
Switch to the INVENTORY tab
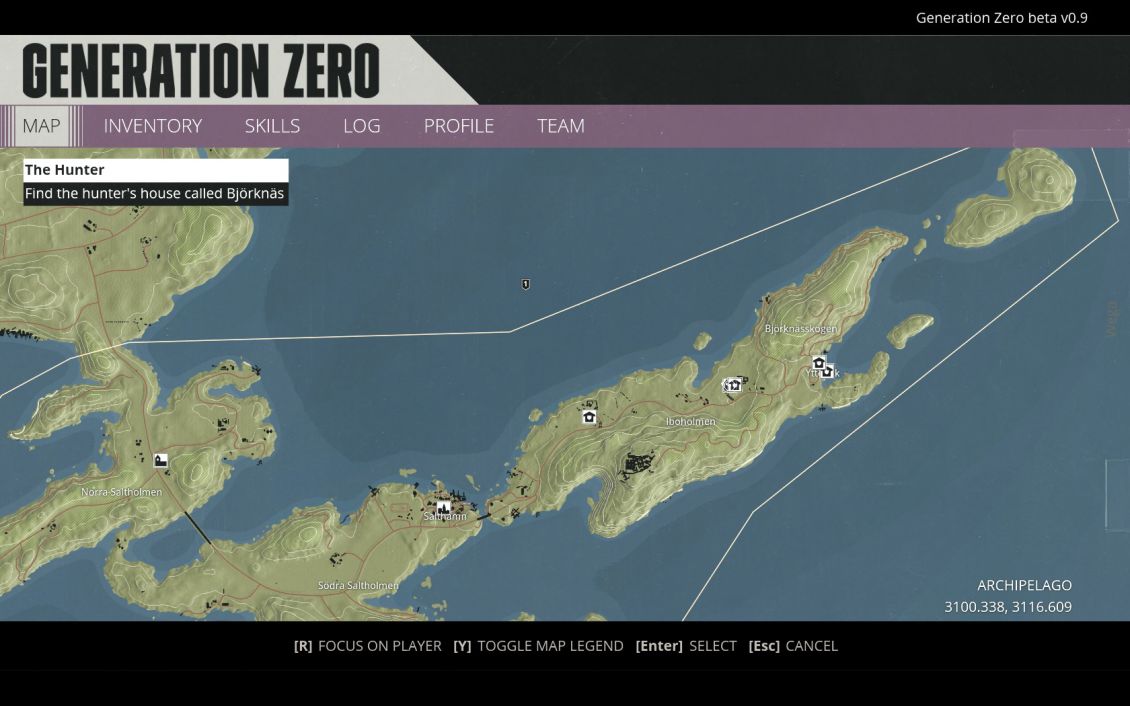click(153, 126)
